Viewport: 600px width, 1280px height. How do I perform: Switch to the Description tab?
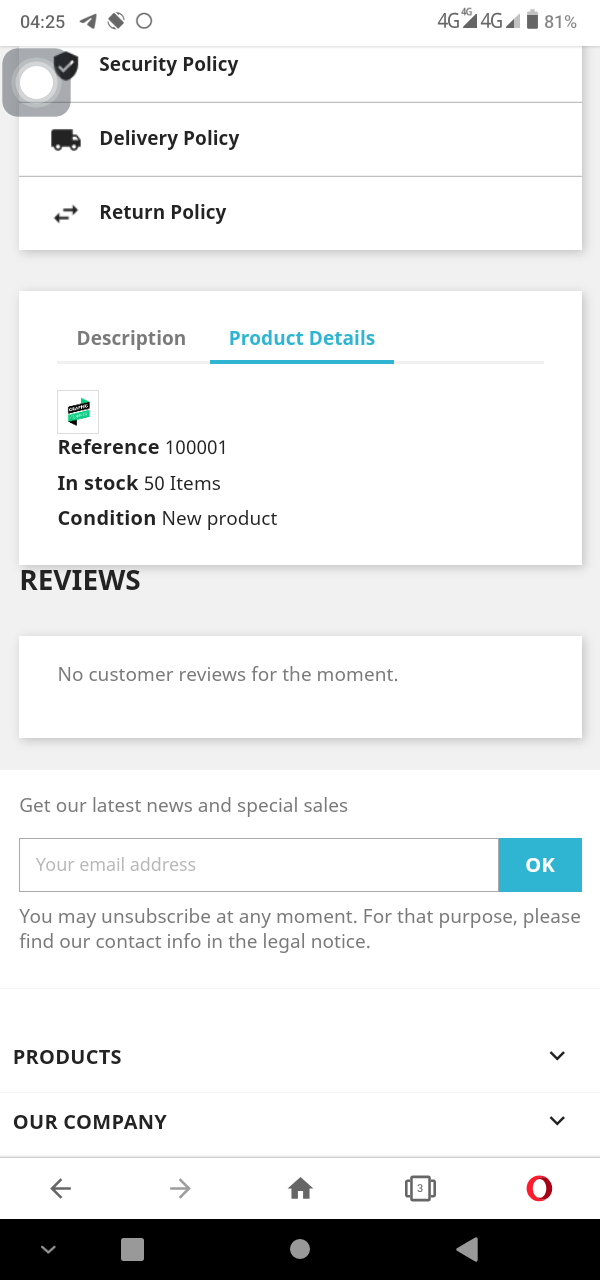pyautogui.click(x=131, y=338)
